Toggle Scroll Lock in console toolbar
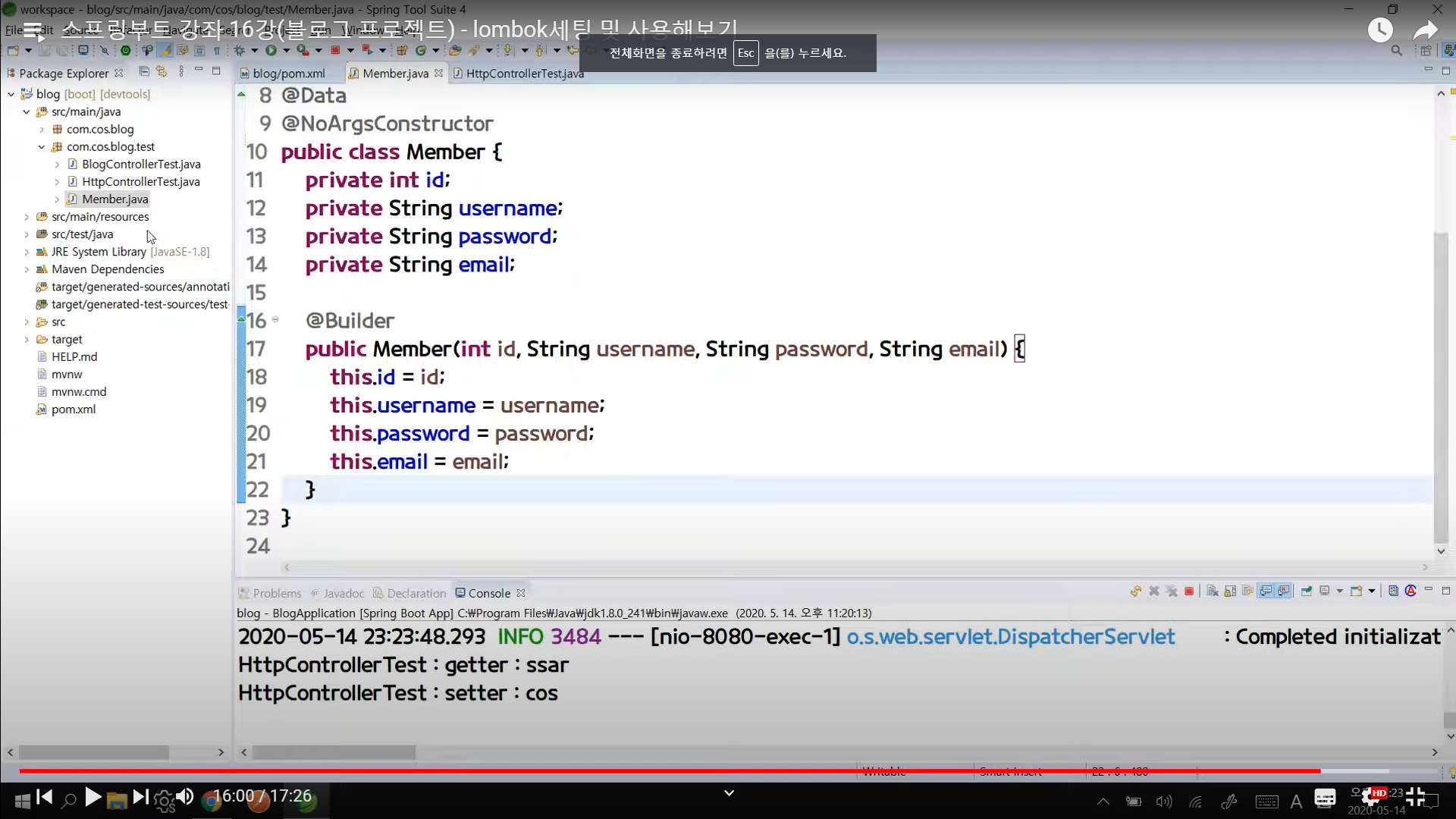Image resolution: width=1456 pixels, height=819 pixels. [1230, 591]
